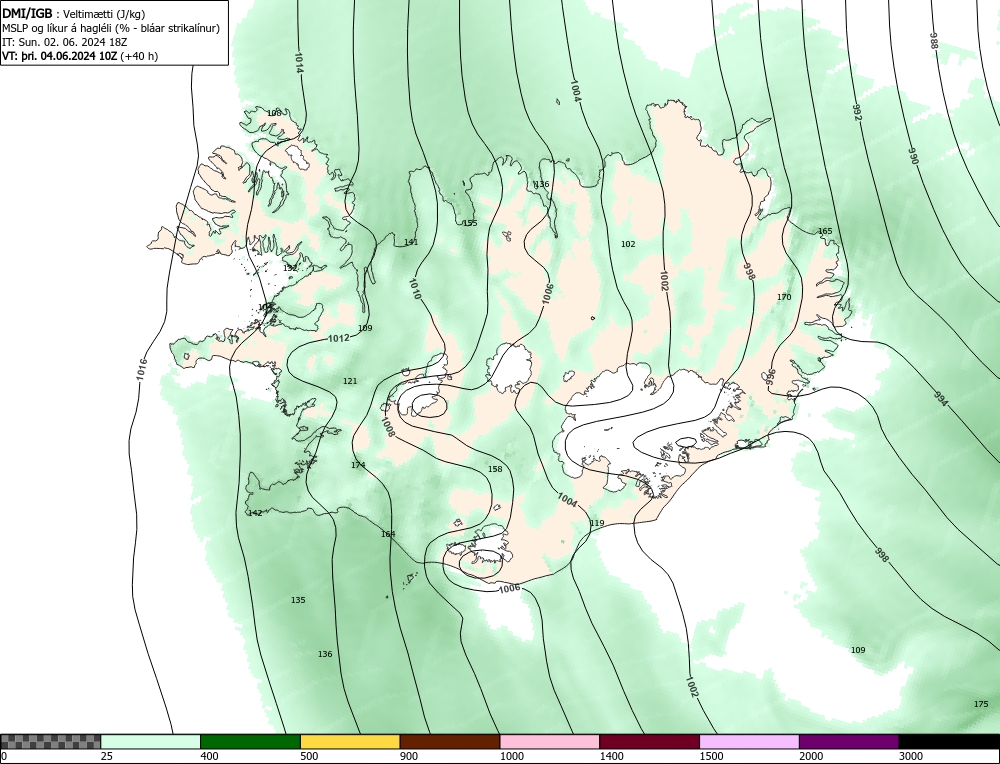The height and width of the screenshot is (764, 1000).
Task: Click the station value 135
Action: (298, 600)
